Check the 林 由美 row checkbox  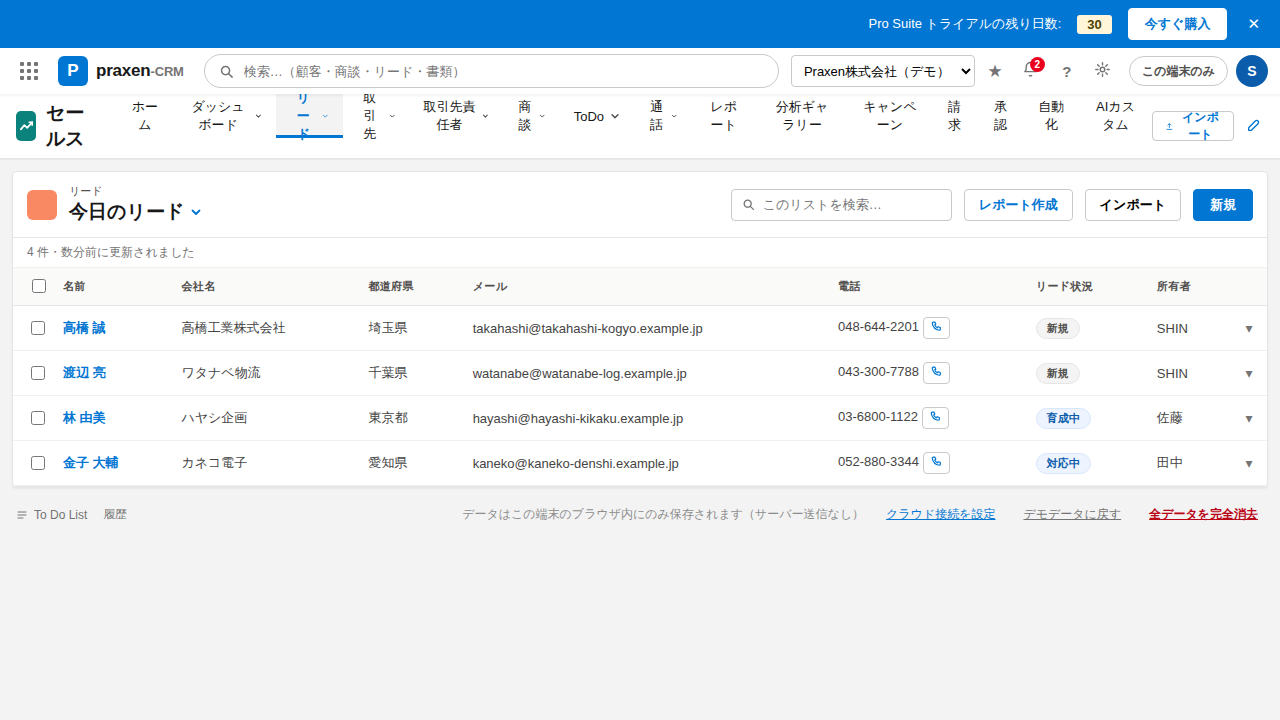38,418
